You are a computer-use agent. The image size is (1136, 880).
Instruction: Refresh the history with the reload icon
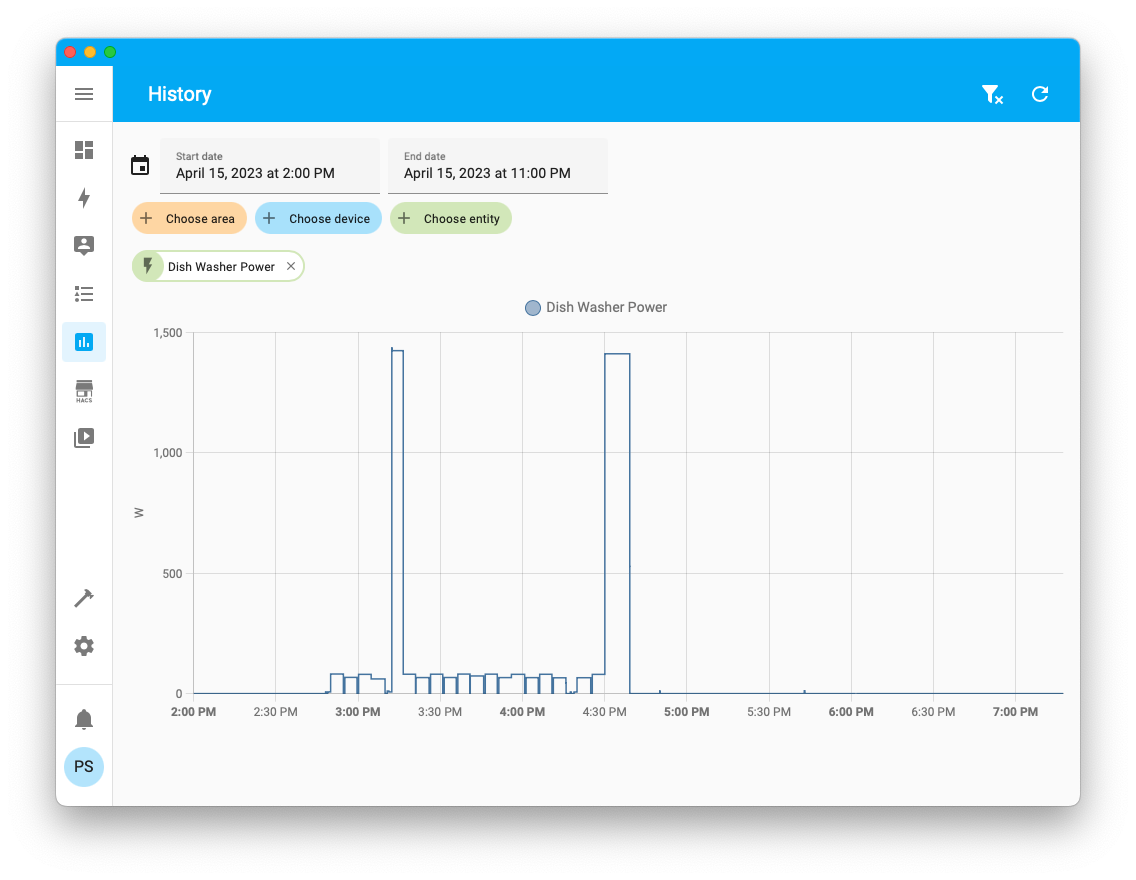point(1040,94)
